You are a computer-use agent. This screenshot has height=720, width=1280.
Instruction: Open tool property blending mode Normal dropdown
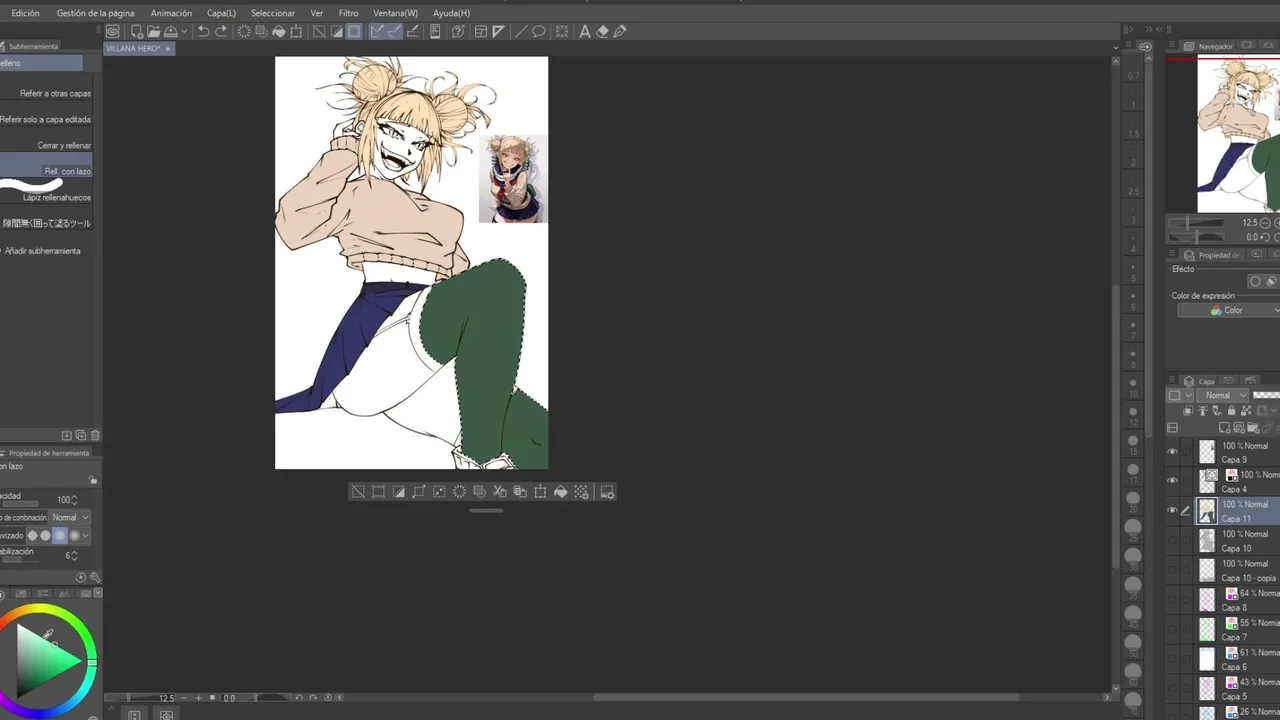click(70, 517)
